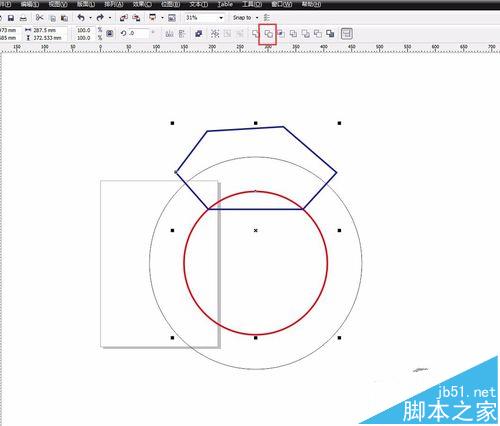Open the 效果 (Effects) menu
Image resolution: width=500 pixels, height=426 pixels.
tap(142, 5)
